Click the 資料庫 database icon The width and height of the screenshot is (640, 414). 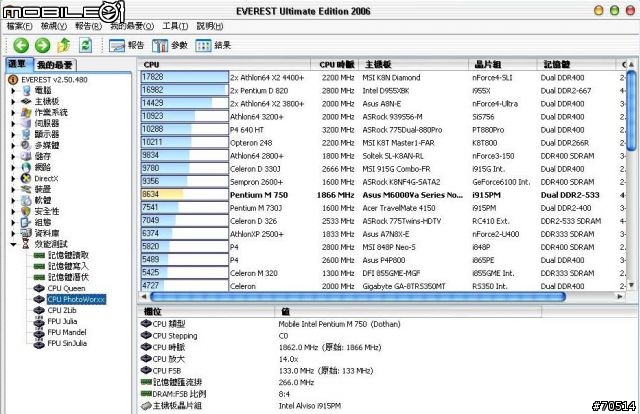coord(26,233)
